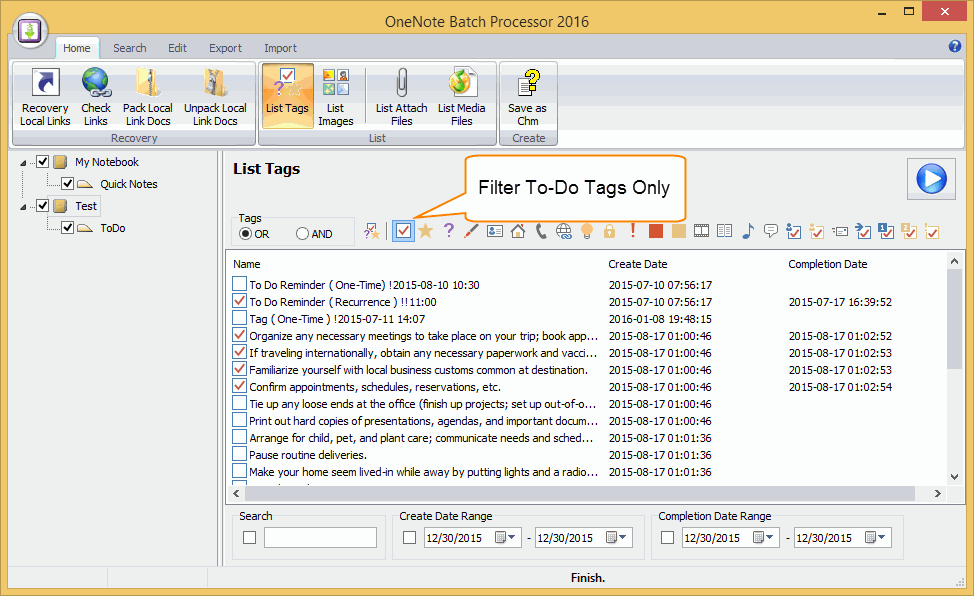974x596 pixels.
Task: Filter by the Password lock tag
Action: 609,231
